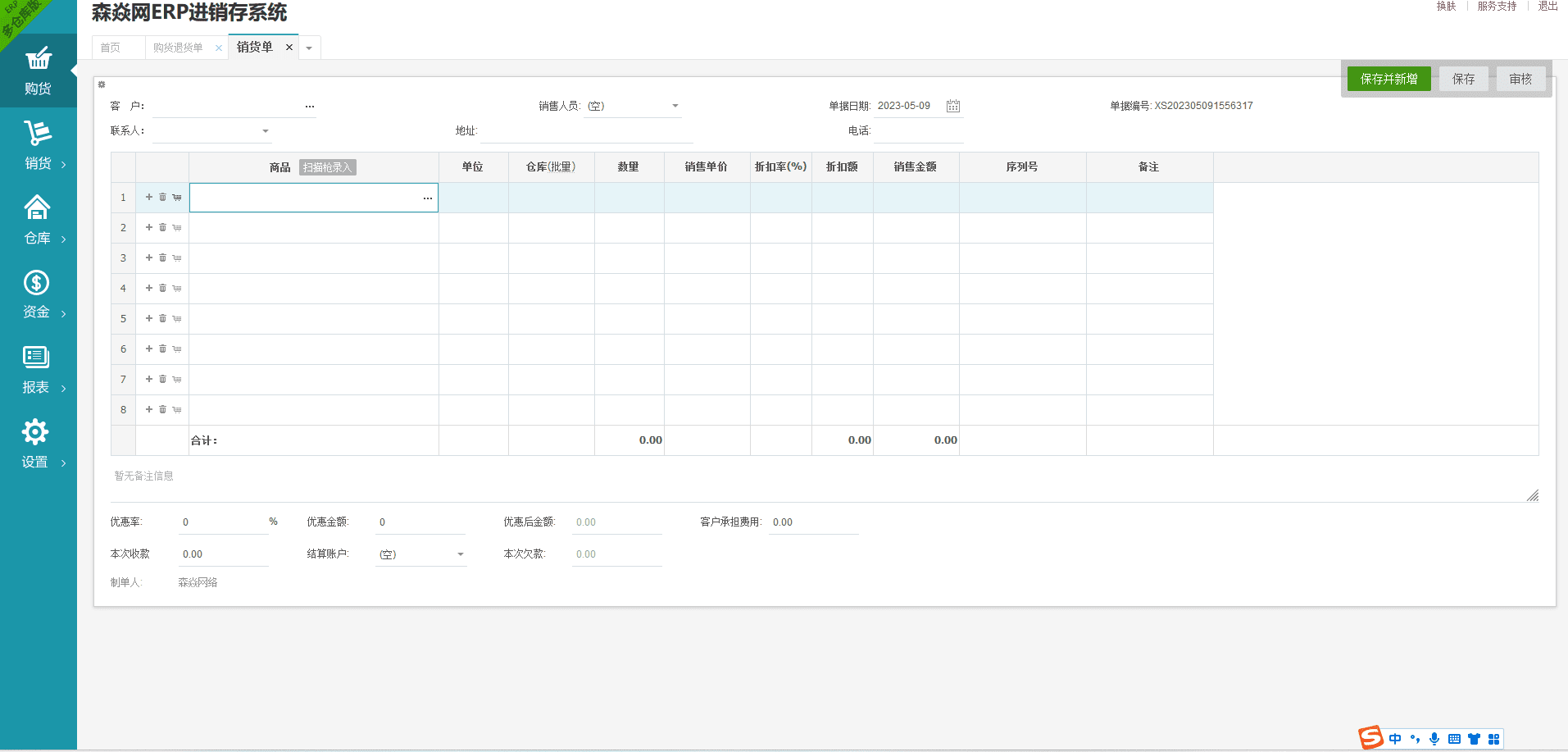Expand the 销售人员 dropdown

(675, 106)
